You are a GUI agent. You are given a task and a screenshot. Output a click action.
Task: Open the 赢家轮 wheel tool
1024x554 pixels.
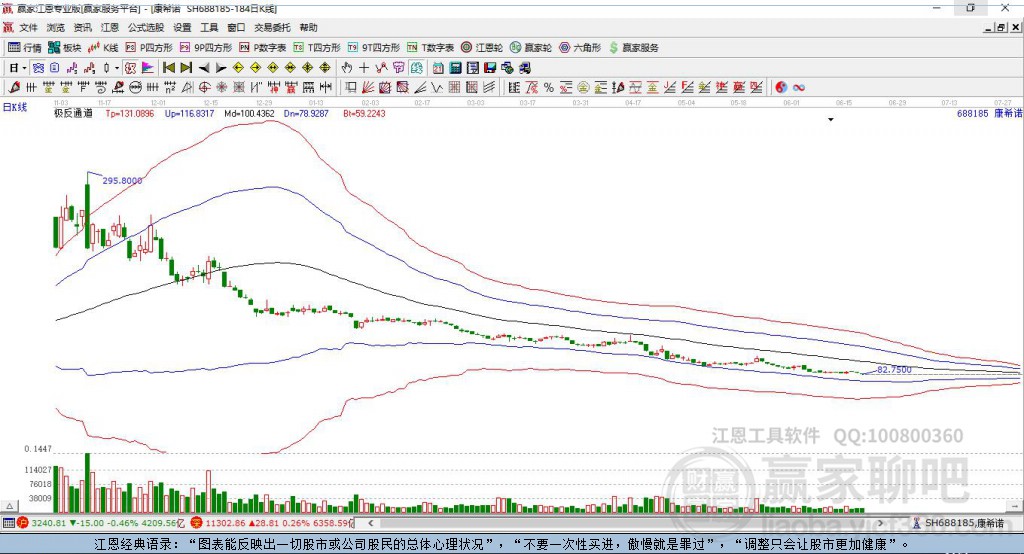tap(531, 48)
